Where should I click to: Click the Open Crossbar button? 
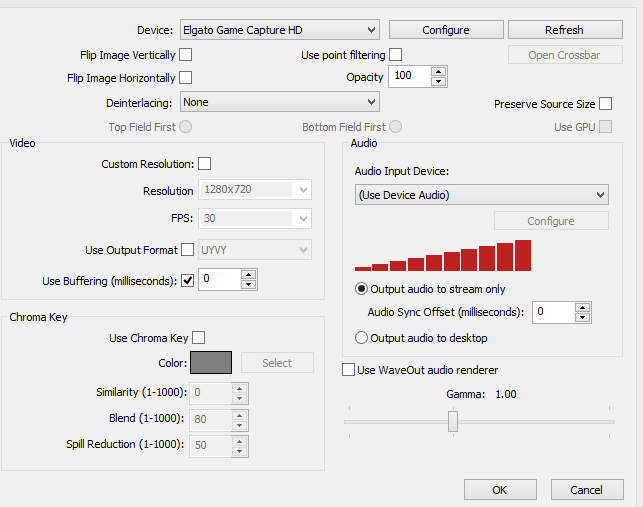point(565,55)
